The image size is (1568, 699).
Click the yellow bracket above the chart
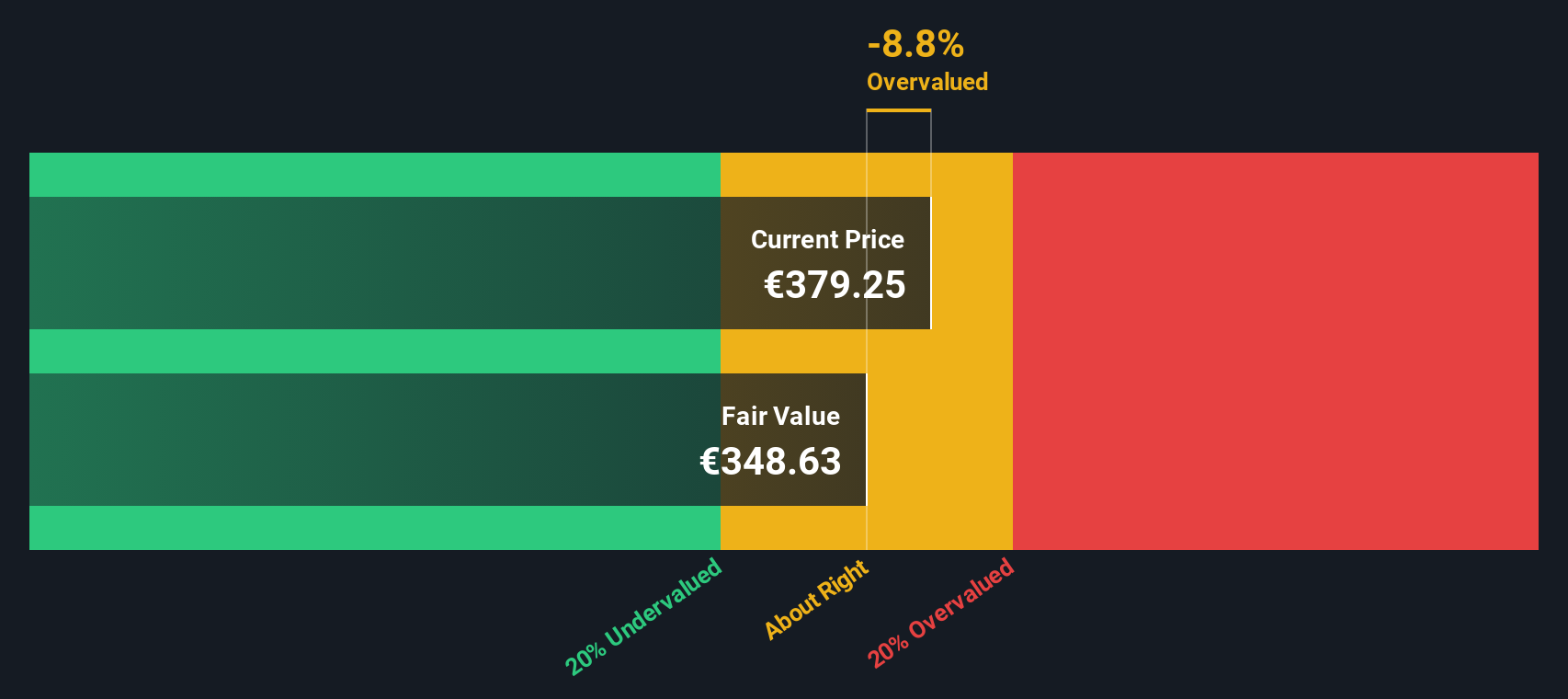click(899, 110)
